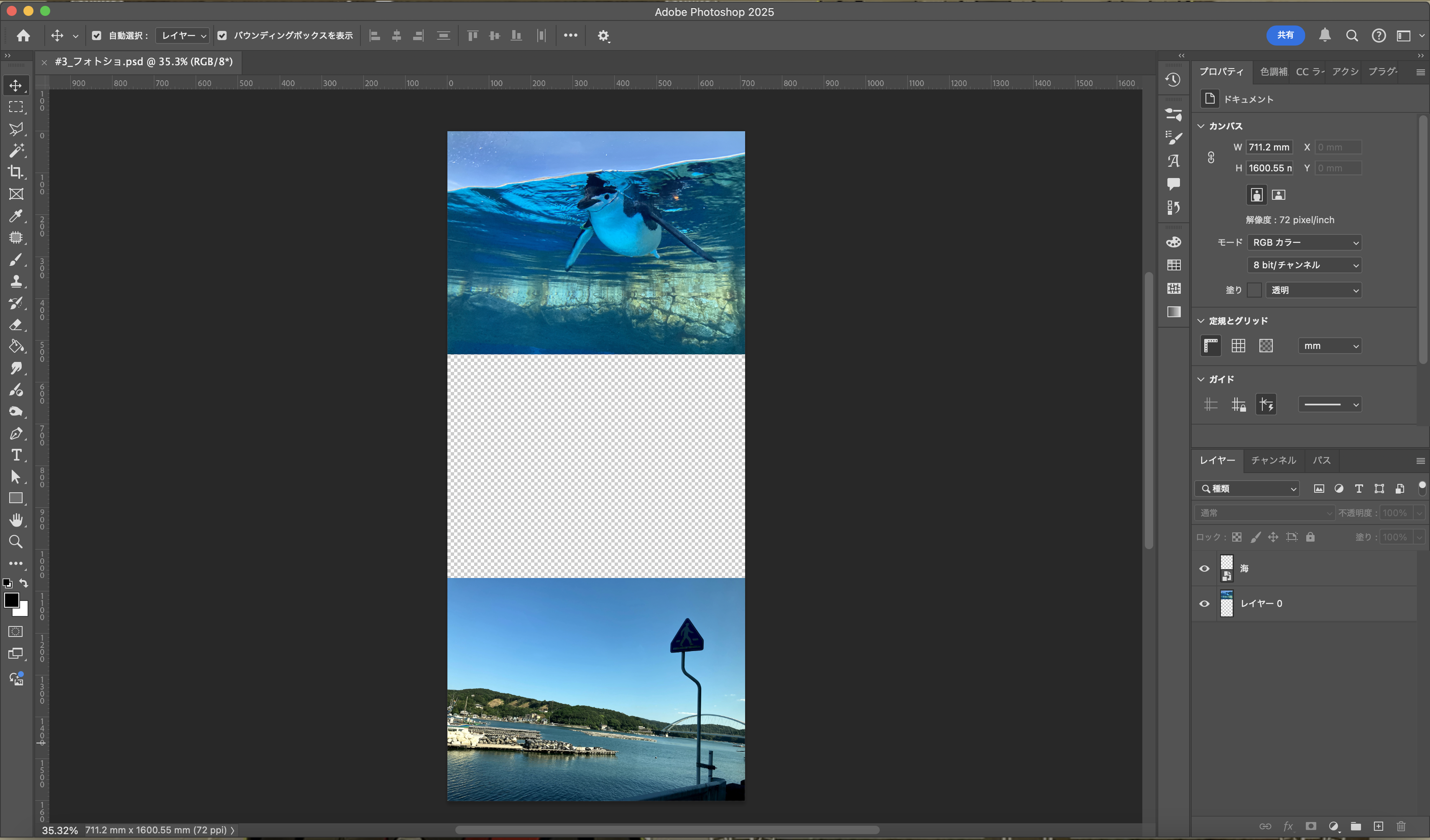Click the blue 共有 button
1430x840 pixels.
(x=1285, y=35)
